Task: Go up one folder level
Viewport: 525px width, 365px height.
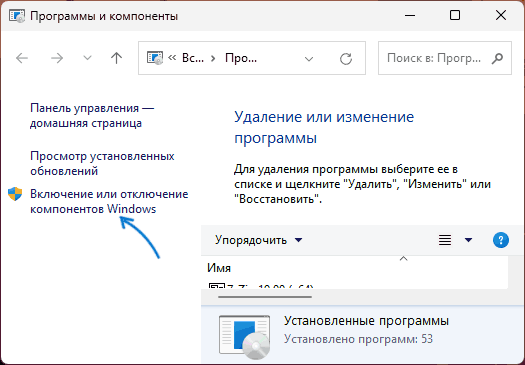Action: 117,58
